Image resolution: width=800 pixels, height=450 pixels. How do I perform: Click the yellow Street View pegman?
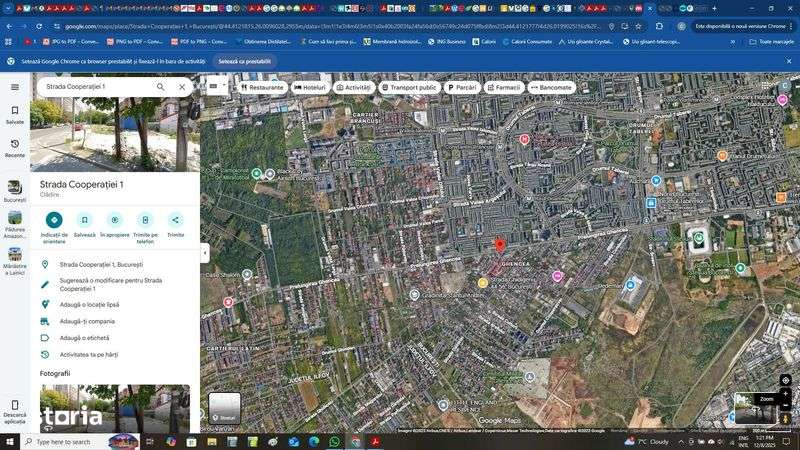pyautogui.click(x=786, y=418)
